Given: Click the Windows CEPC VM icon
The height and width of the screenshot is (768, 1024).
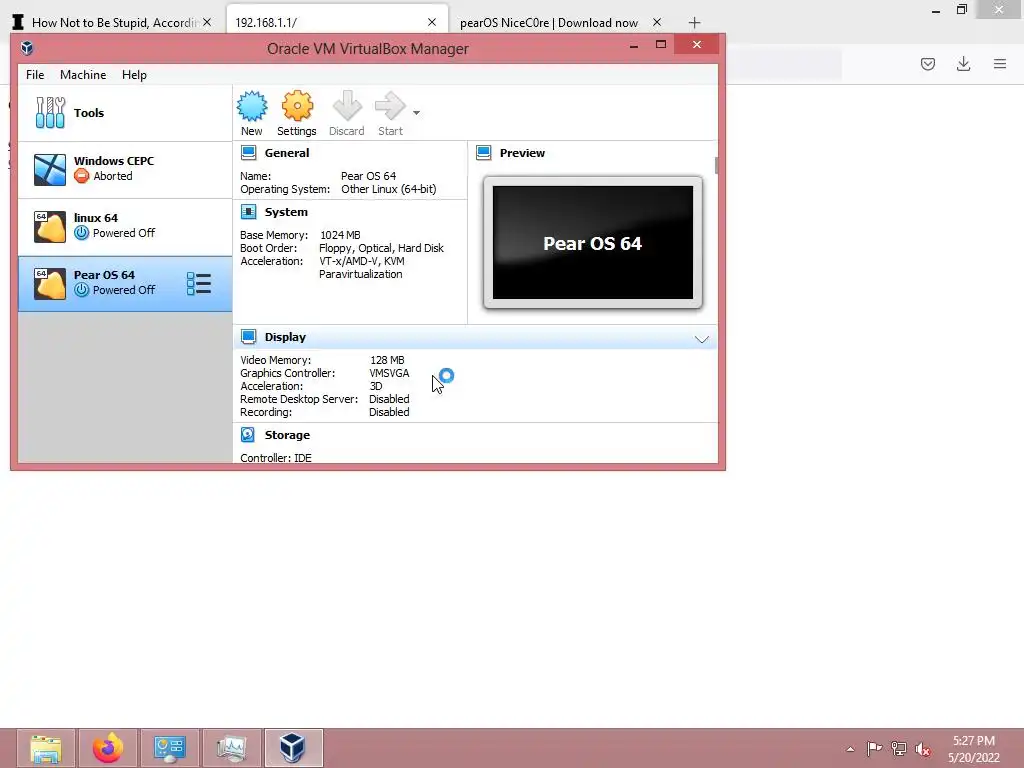Looking at the screenshot, I should 50,170.
